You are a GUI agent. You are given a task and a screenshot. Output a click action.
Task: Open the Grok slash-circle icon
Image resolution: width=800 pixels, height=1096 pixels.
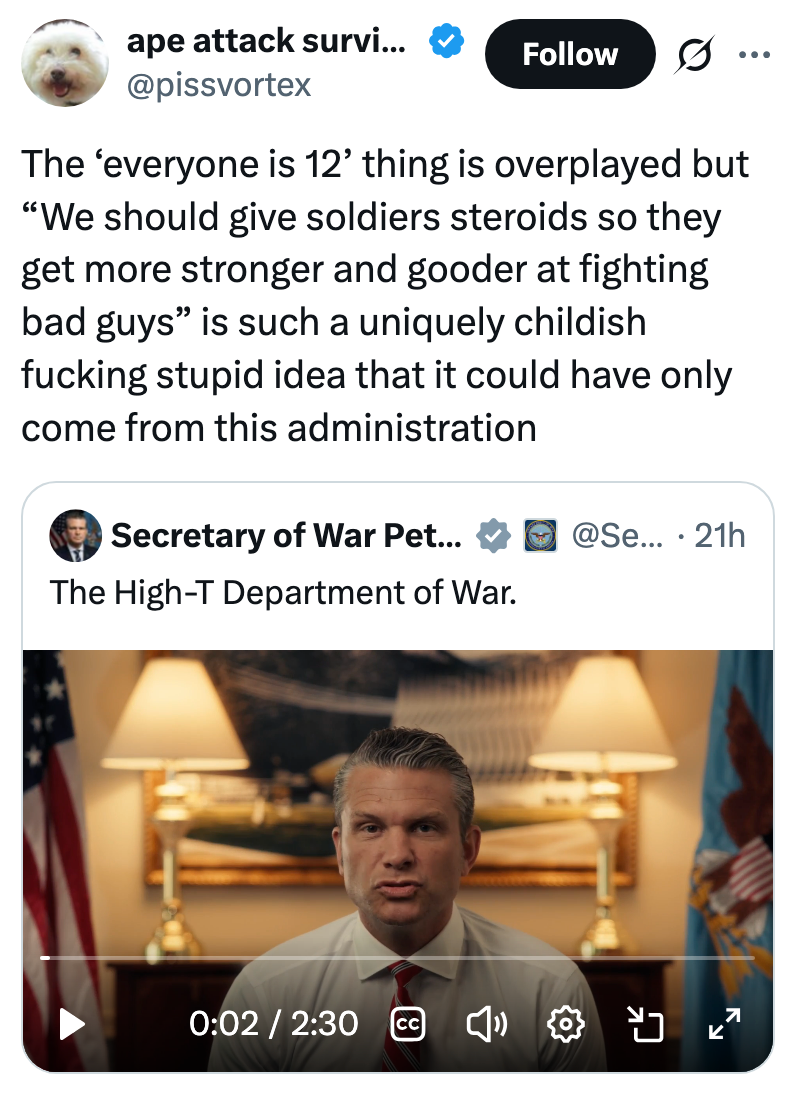pyautogui.click(x=692, y=55)
